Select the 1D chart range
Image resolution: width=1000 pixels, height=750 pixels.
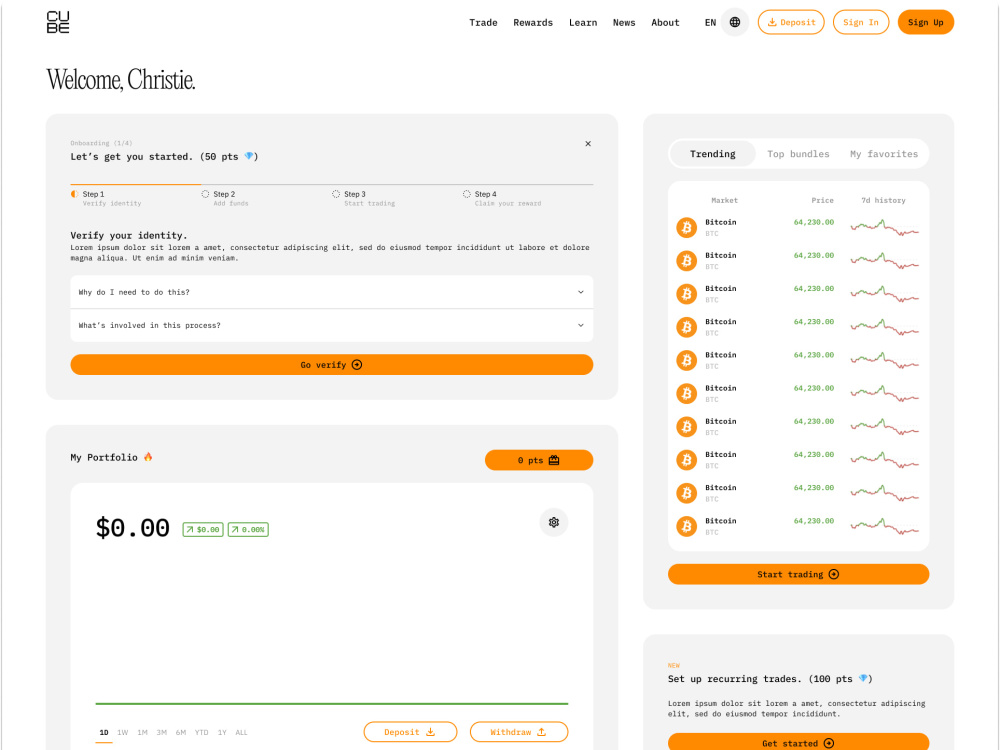pos(104,733)
